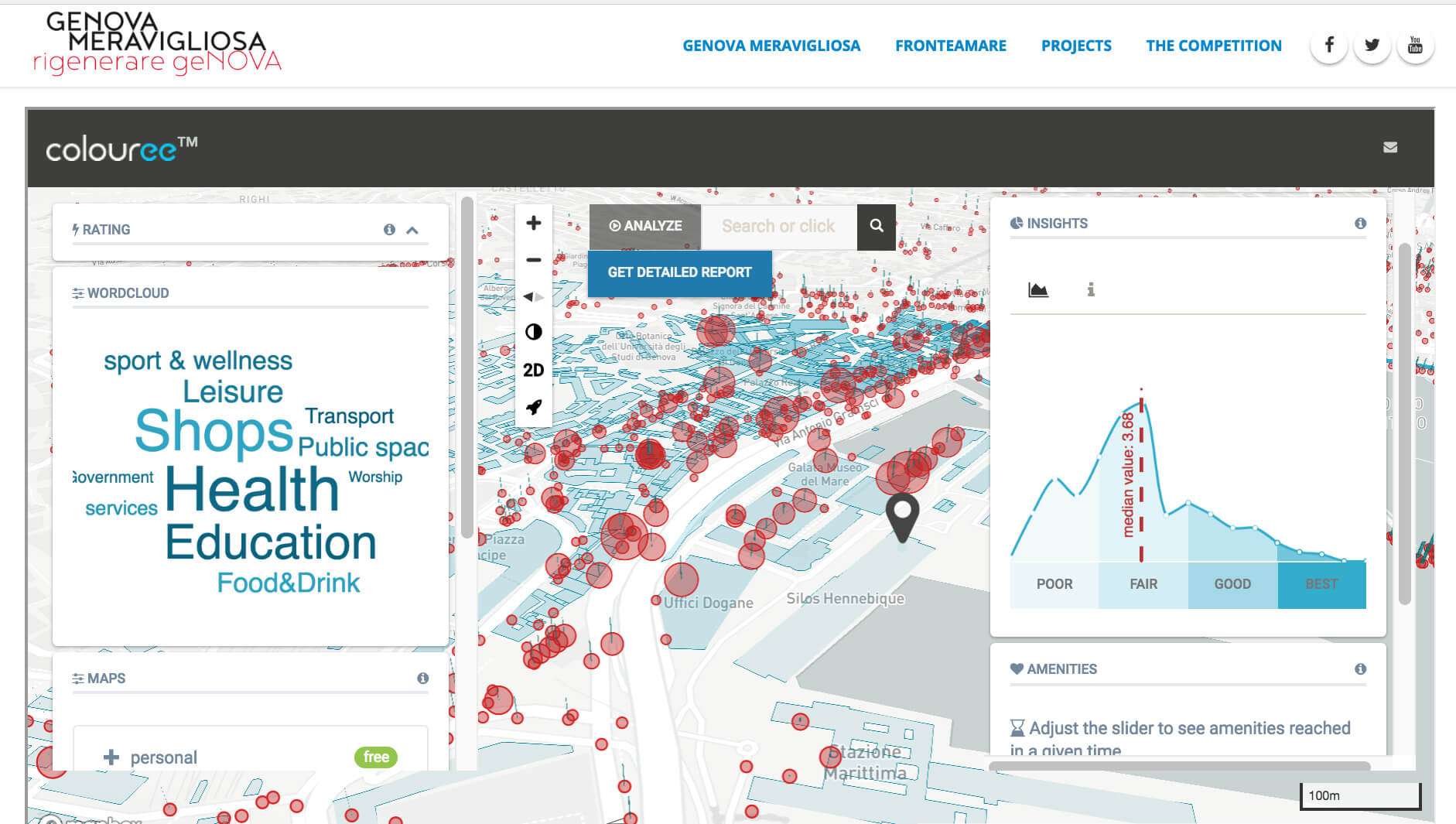Viewport: 1456px width, 824px height.
Task: Click Get Detailed Report button
Action: (x=679, y=272)
